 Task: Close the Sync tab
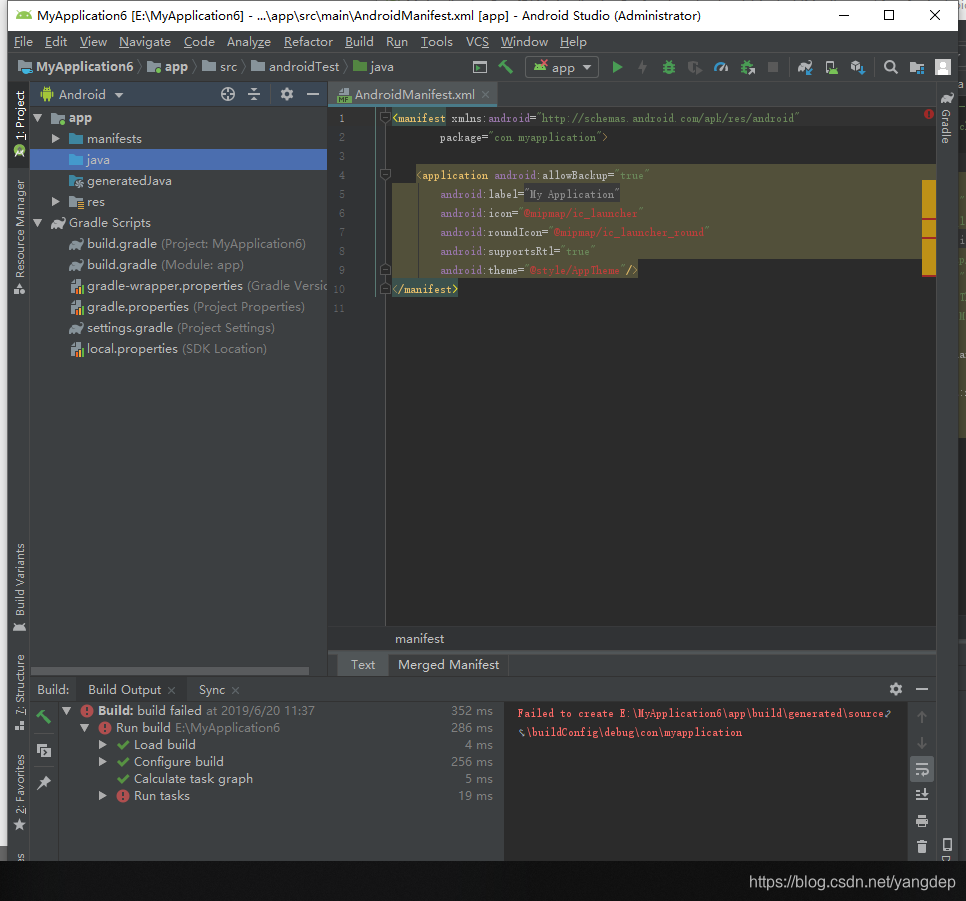point(235,690)
